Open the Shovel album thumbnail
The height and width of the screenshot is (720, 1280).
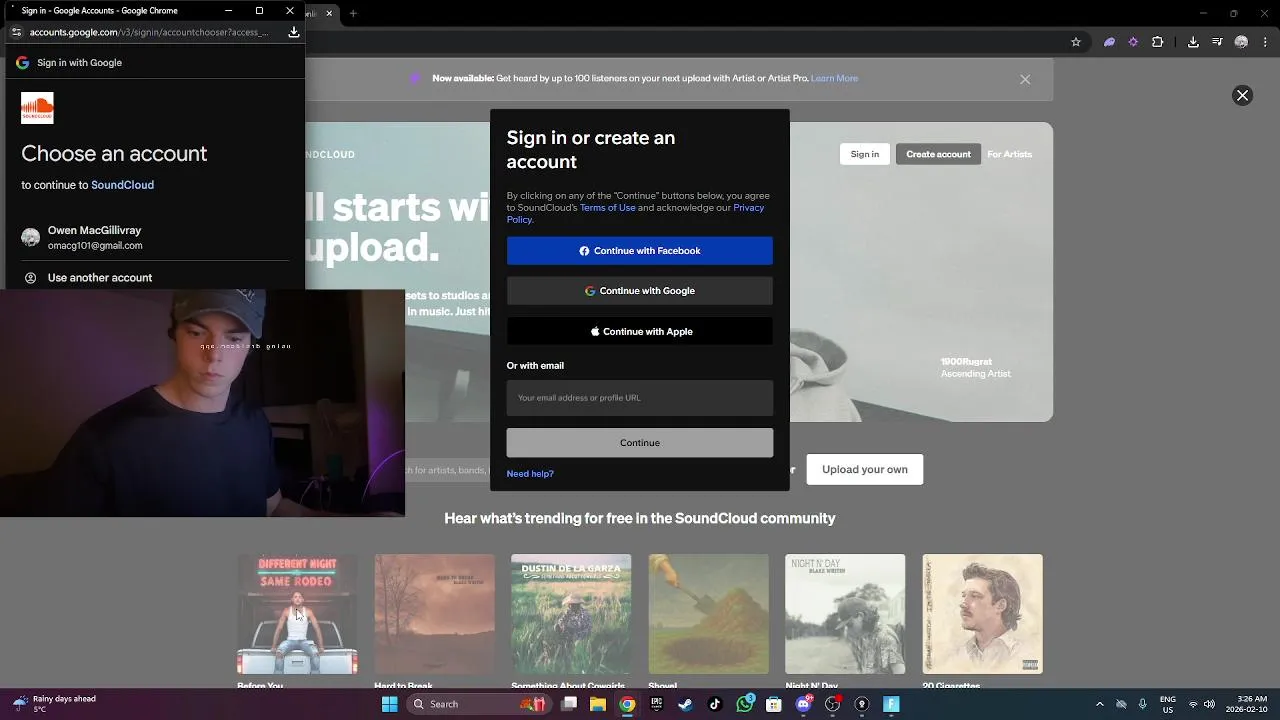[x=708, y=614]
